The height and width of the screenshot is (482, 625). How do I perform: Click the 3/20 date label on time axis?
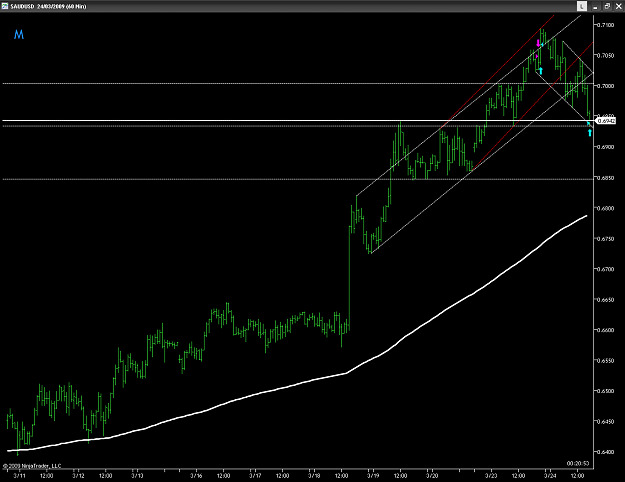click(432, 476)
